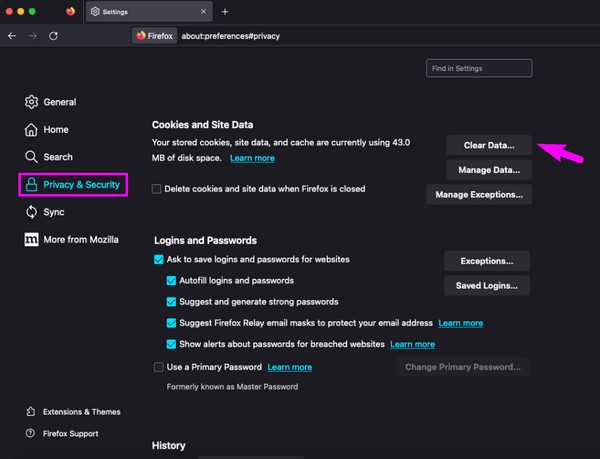The image size is (600, 459).
Task: Click the Firefox Support question mark icon
Action: point(30,433)
